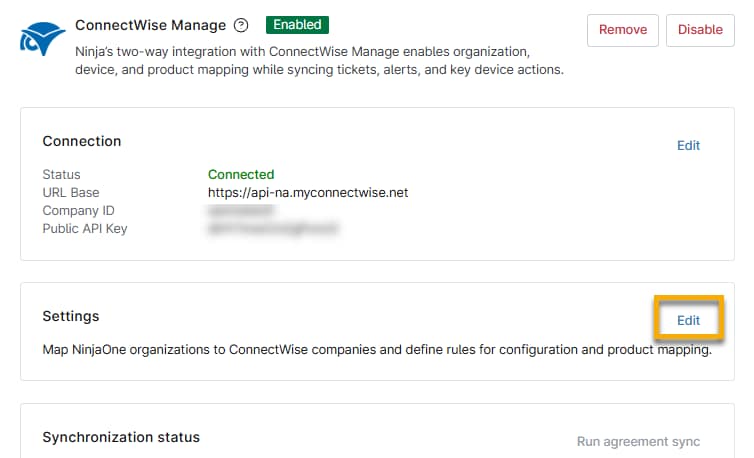Click the Disable button
This screenshot has height=458, width=754.
pyautogui.click(x=700, y=30)
